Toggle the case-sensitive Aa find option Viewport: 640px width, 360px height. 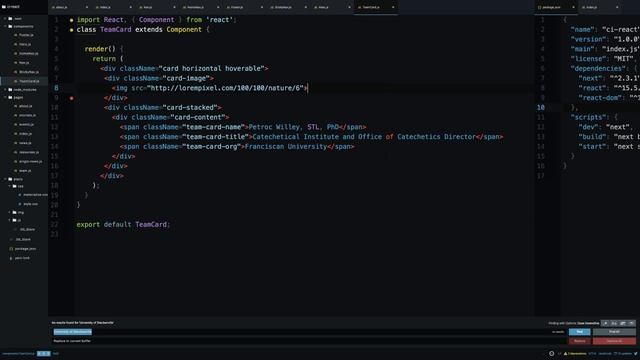[614, 323]
